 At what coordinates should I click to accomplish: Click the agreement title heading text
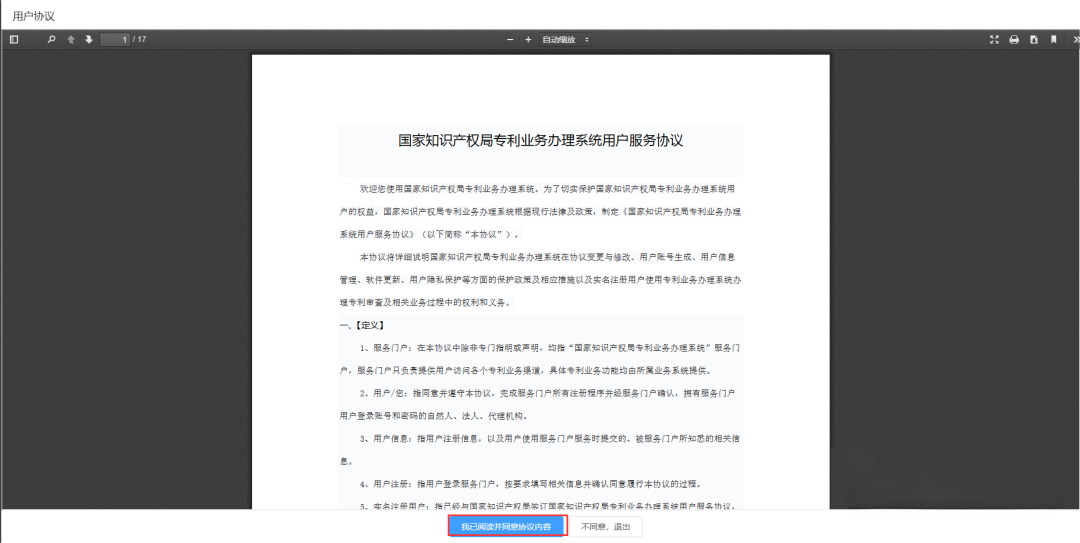coord(540,140)
